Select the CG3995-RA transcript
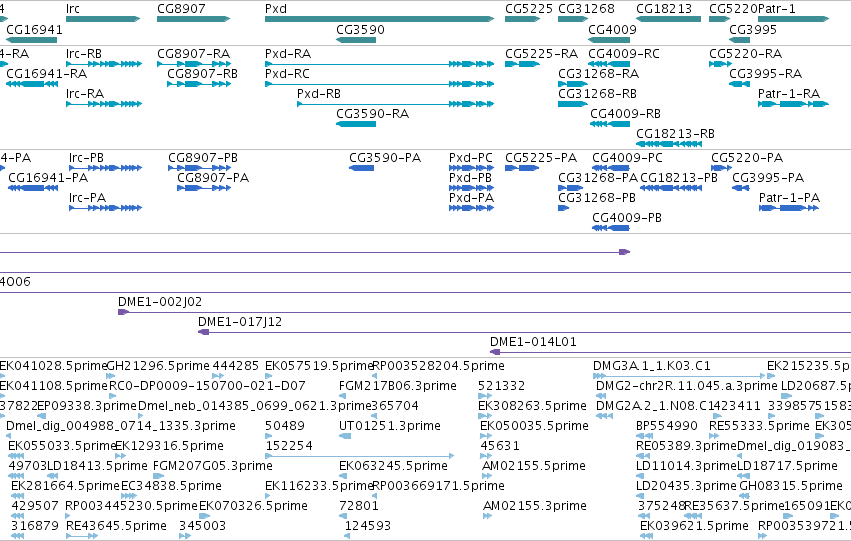The height and width of the screenshot is (541, 851). [739, 84]
